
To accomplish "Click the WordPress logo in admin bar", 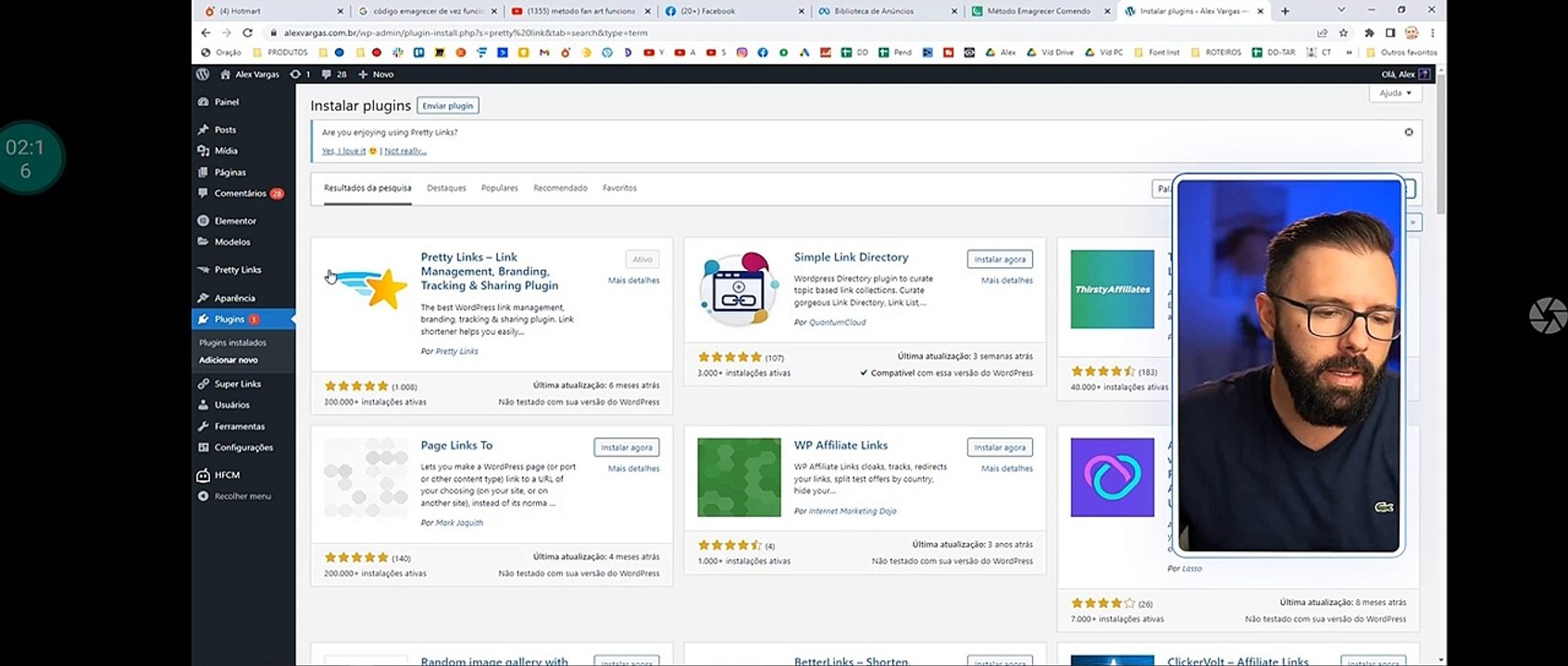I will pyautogui.click(x=203, y=74).
